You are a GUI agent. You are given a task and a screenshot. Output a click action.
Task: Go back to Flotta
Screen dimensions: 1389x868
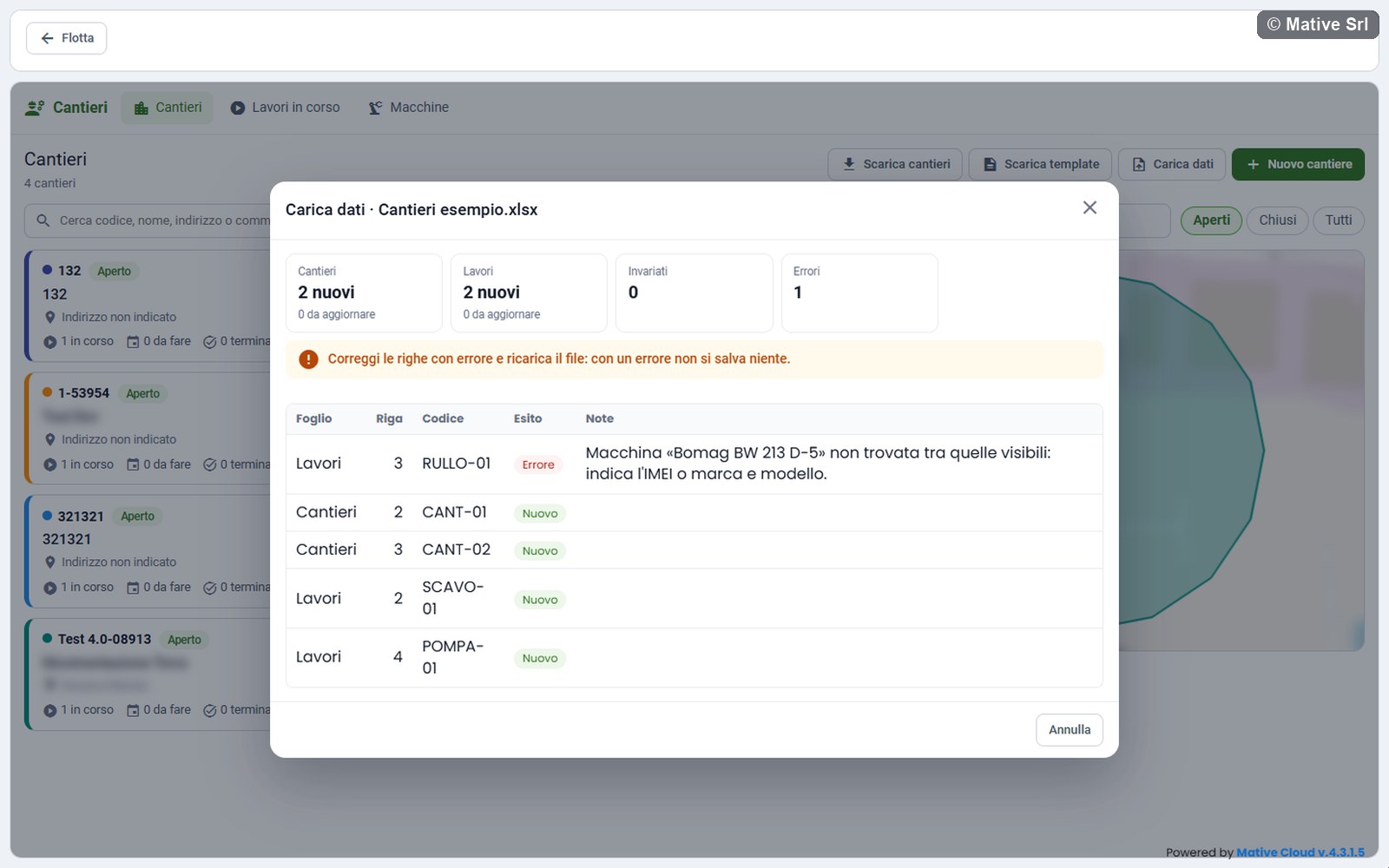click(x=67, y=38)
